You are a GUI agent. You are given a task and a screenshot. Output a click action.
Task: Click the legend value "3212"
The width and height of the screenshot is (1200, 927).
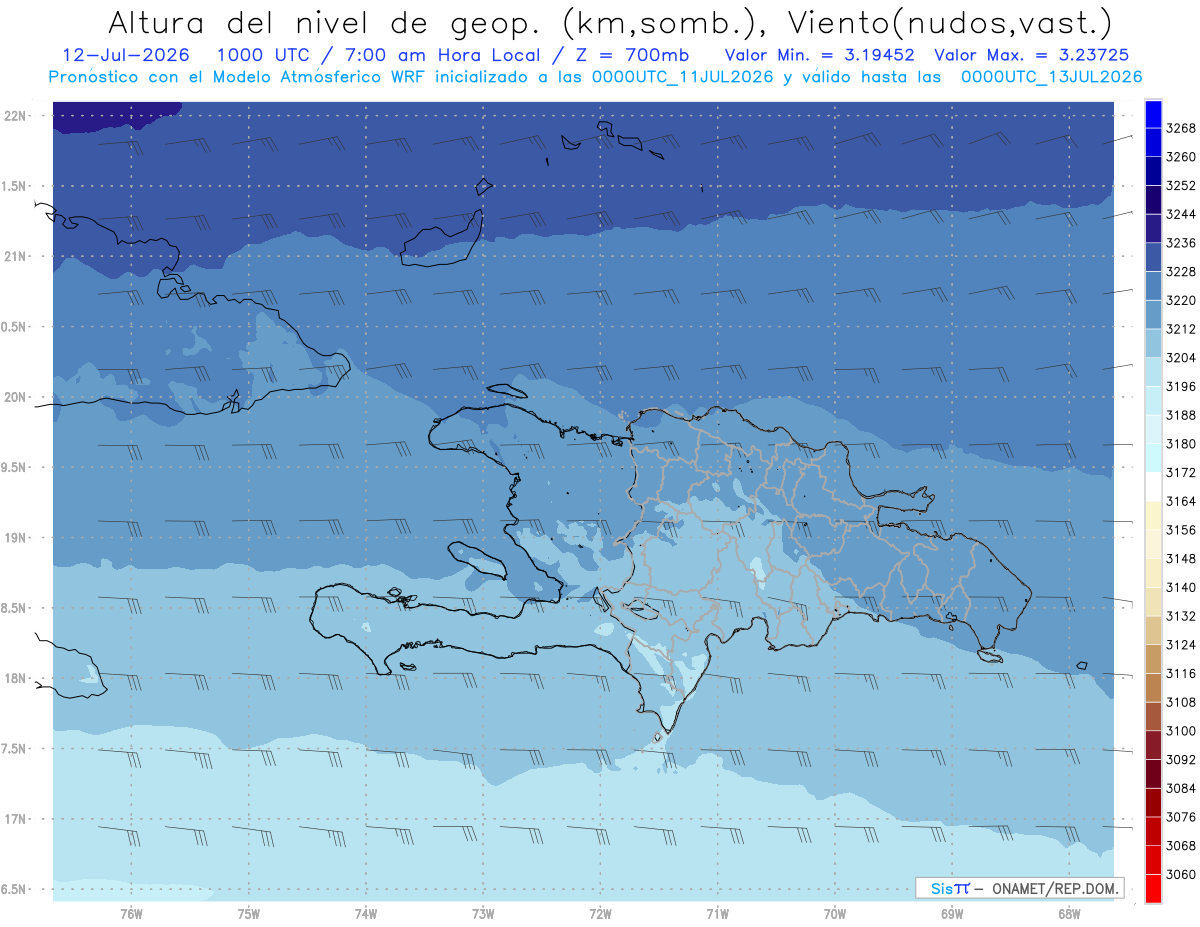pos(1181,329)
